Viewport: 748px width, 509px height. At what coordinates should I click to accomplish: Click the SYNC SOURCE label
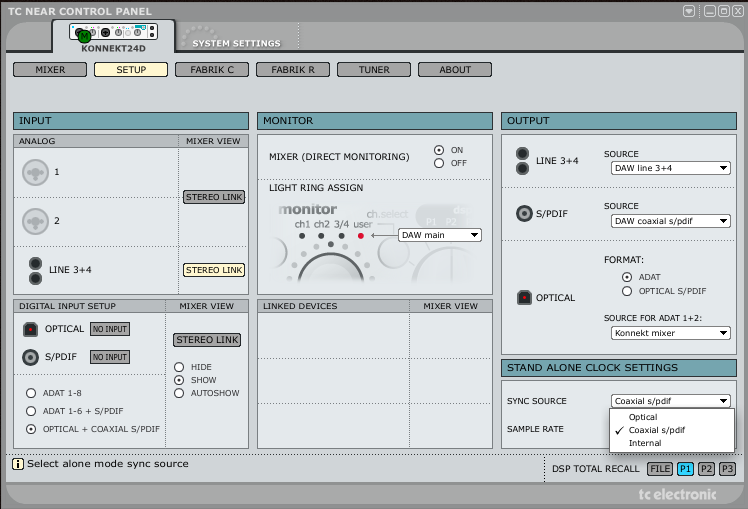[x=537, y=401]
